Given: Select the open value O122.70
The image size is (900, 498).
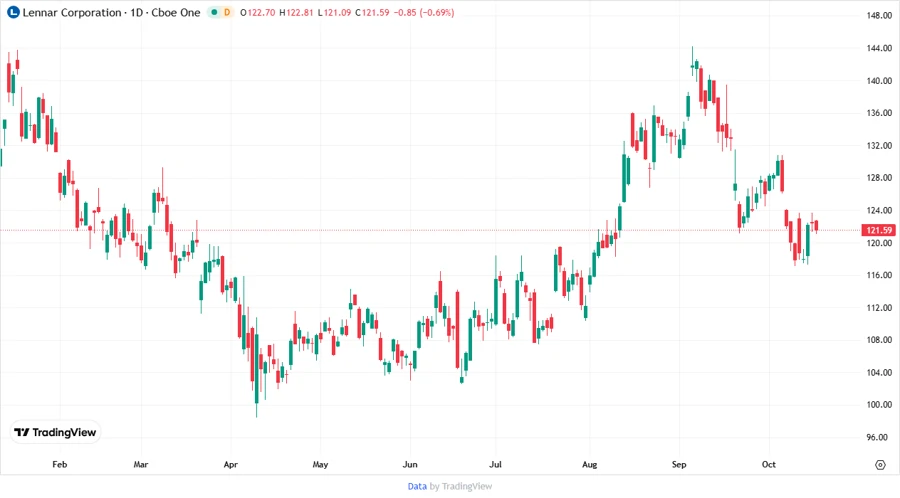Looking at the screenshot, I should [258, 12].
